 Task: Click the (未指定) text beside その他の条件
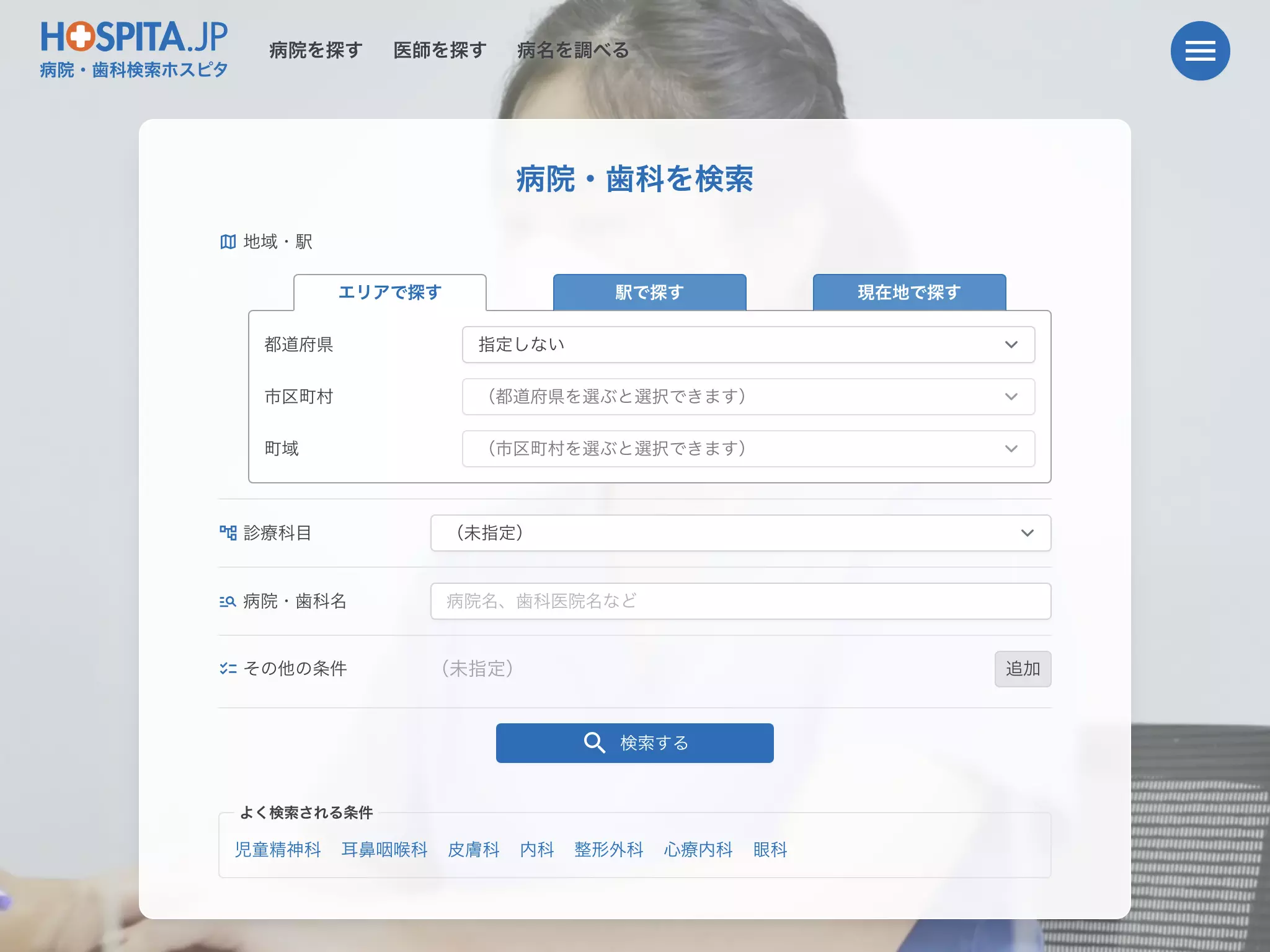[477, 669]
